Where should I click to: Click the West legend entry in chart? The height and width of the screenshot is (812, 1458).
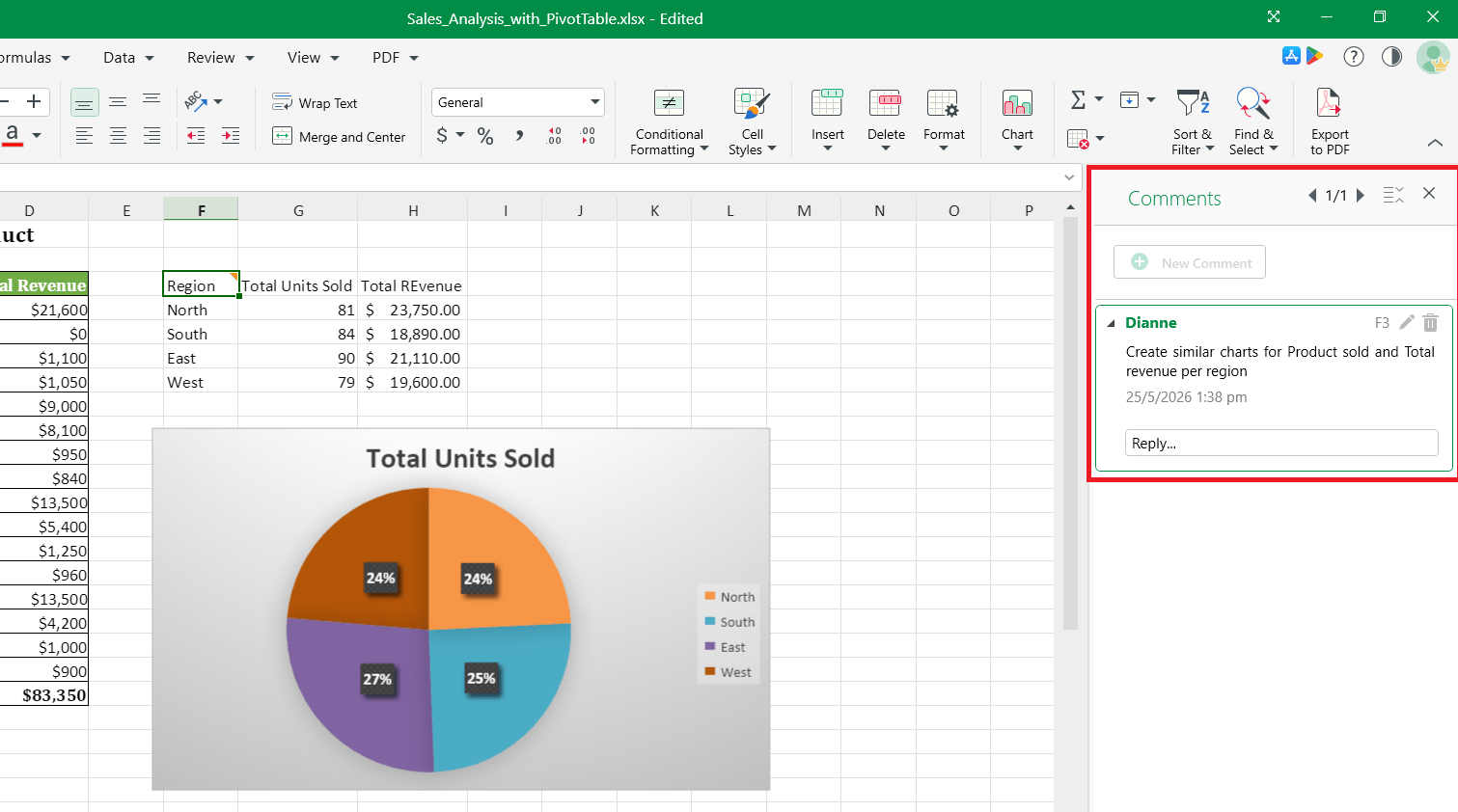click(x=728, y=672)
